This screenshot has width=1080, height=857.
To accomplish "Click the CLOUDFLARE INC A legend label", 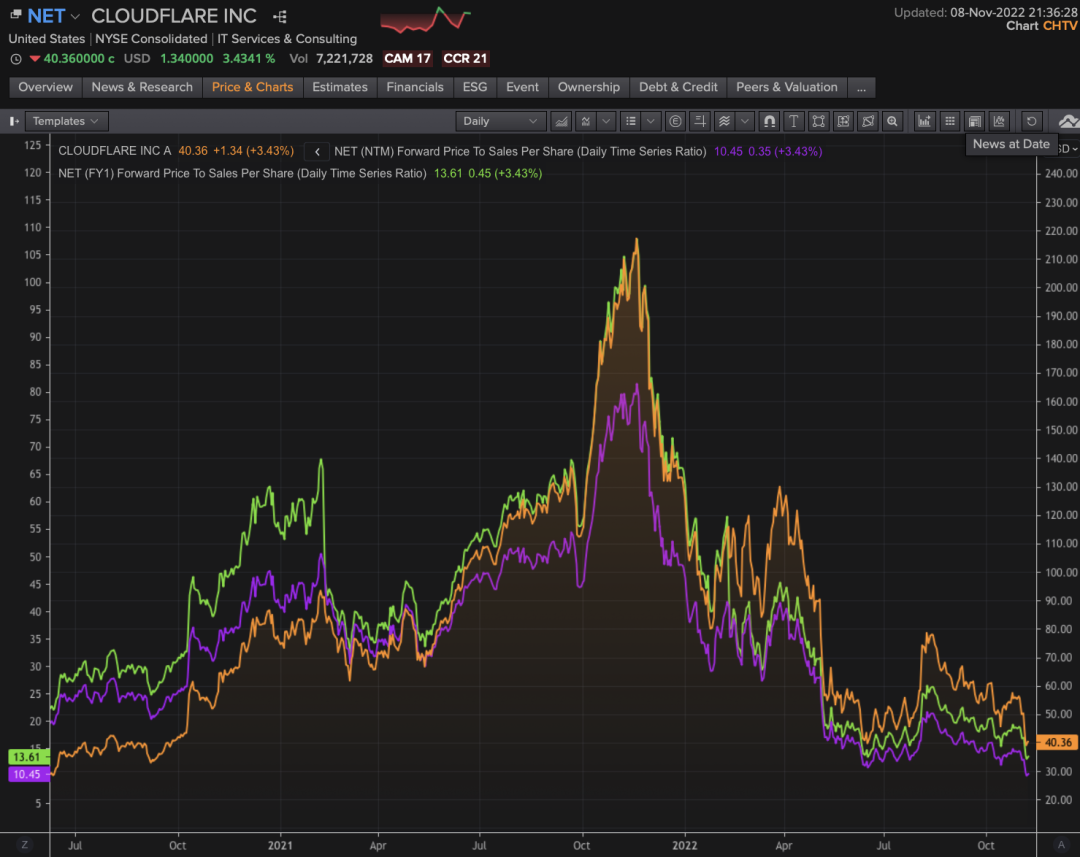I will pos(114,151).
